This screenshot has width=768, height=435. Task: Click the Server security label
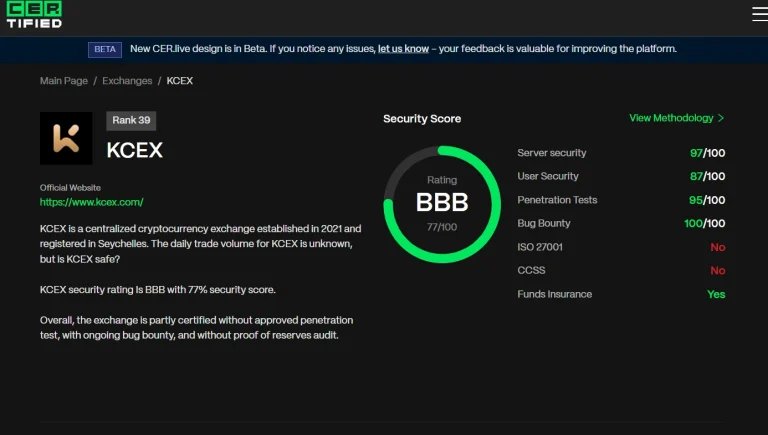[x=552, y=153]
